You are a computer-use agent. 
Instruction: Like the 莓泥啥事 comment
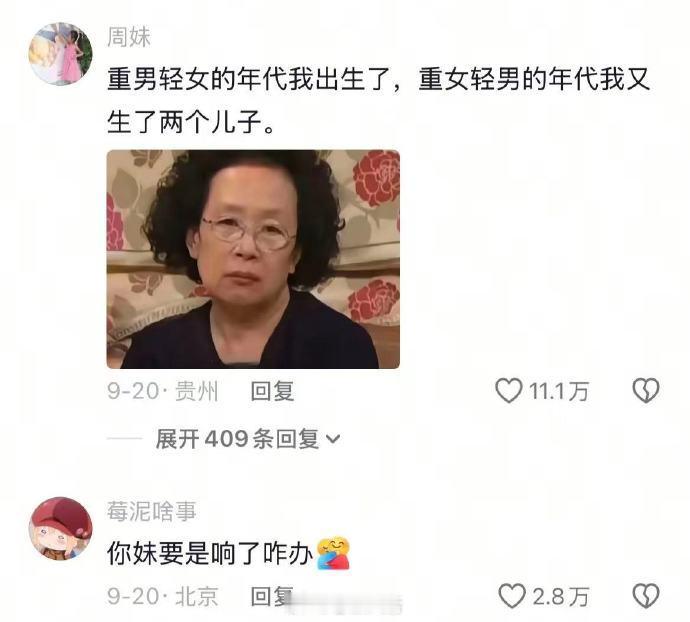(x=512, y=596)
